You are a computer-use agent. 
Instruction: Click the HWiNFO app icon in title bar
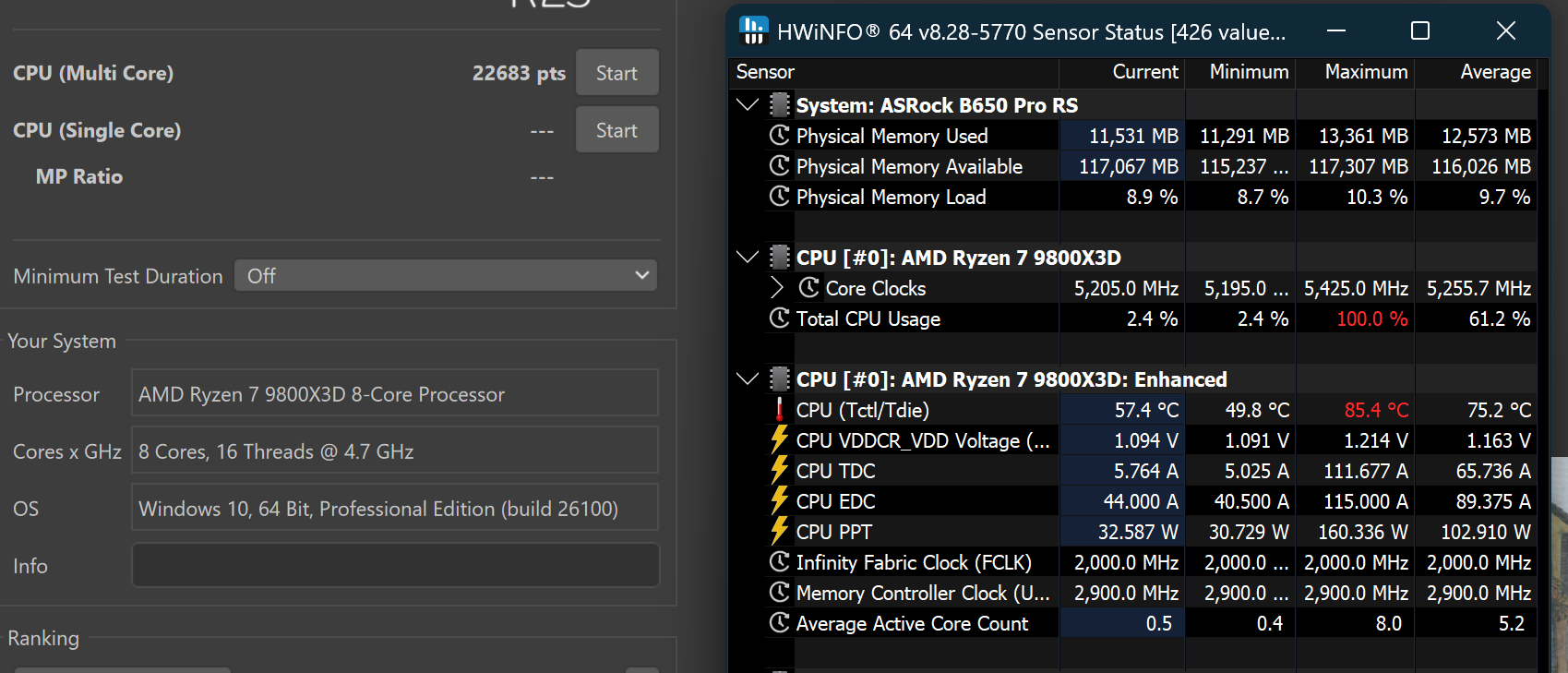[x=753, y=30]
